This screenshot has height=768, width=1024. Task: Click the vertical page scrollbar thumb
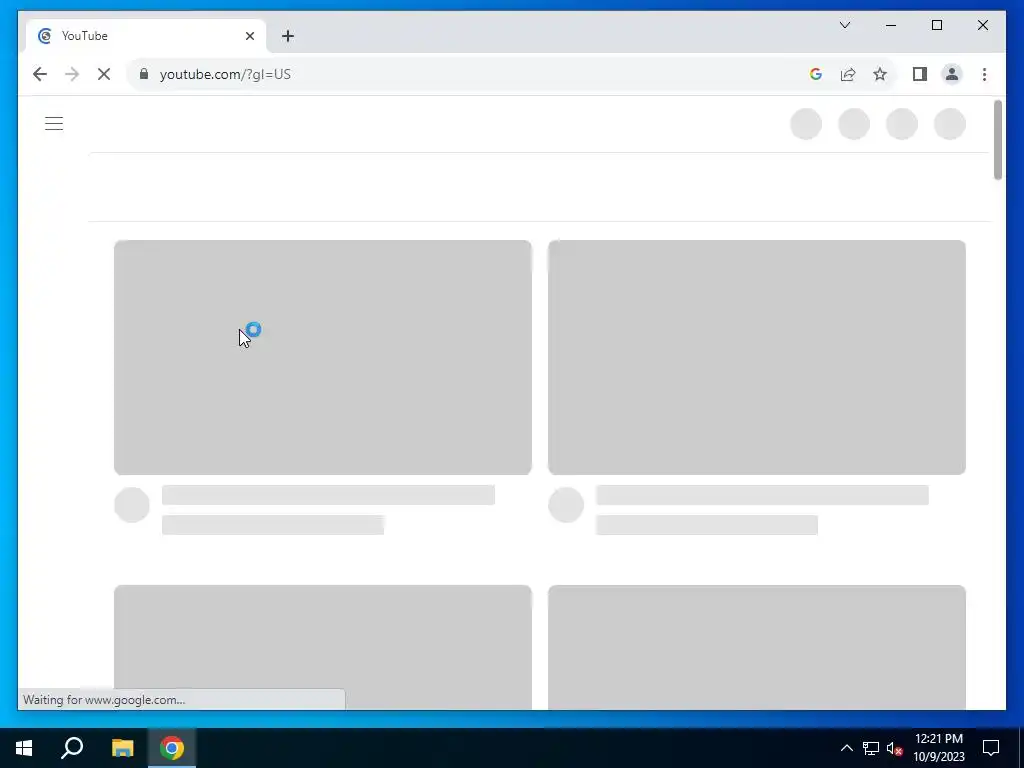pyautogui.click(x=997, y=140)
